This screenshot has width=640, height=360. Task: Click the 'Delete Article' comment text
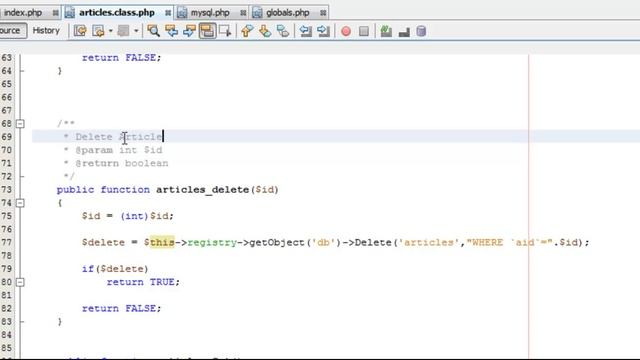point(119,137)
